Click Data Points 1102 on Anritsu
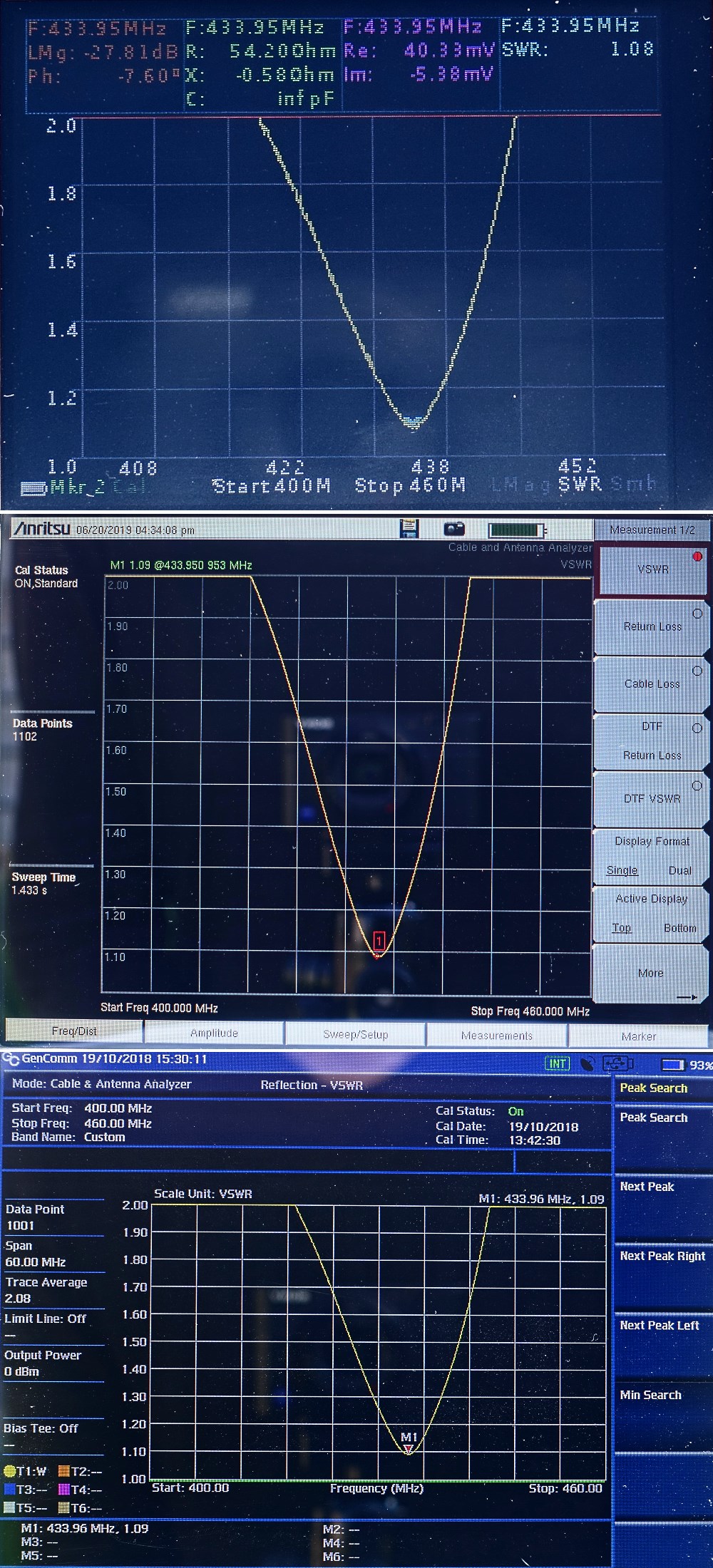This screenshot has width=713, height=1568. pyautogui.click(x=42, y=730)
